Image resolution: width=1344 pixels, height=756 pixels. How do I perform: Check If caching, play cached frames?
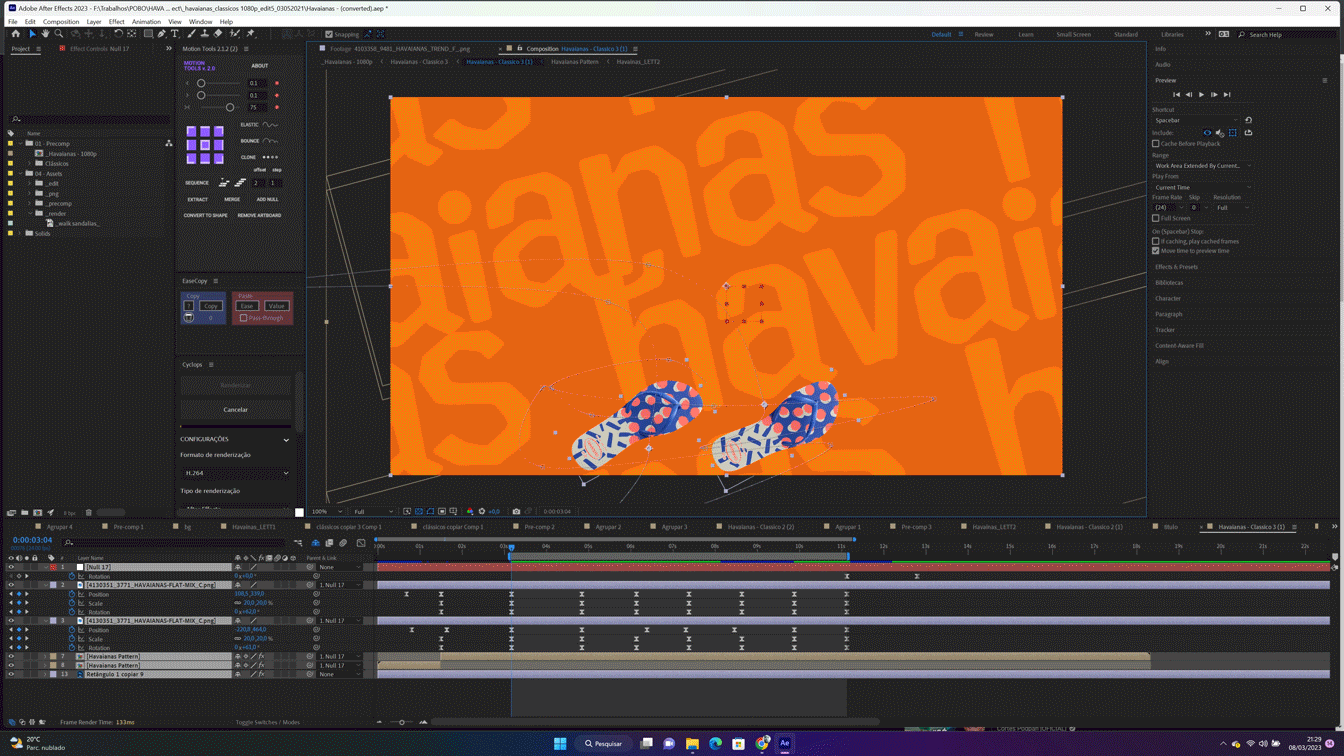(x=1156, y=241)
